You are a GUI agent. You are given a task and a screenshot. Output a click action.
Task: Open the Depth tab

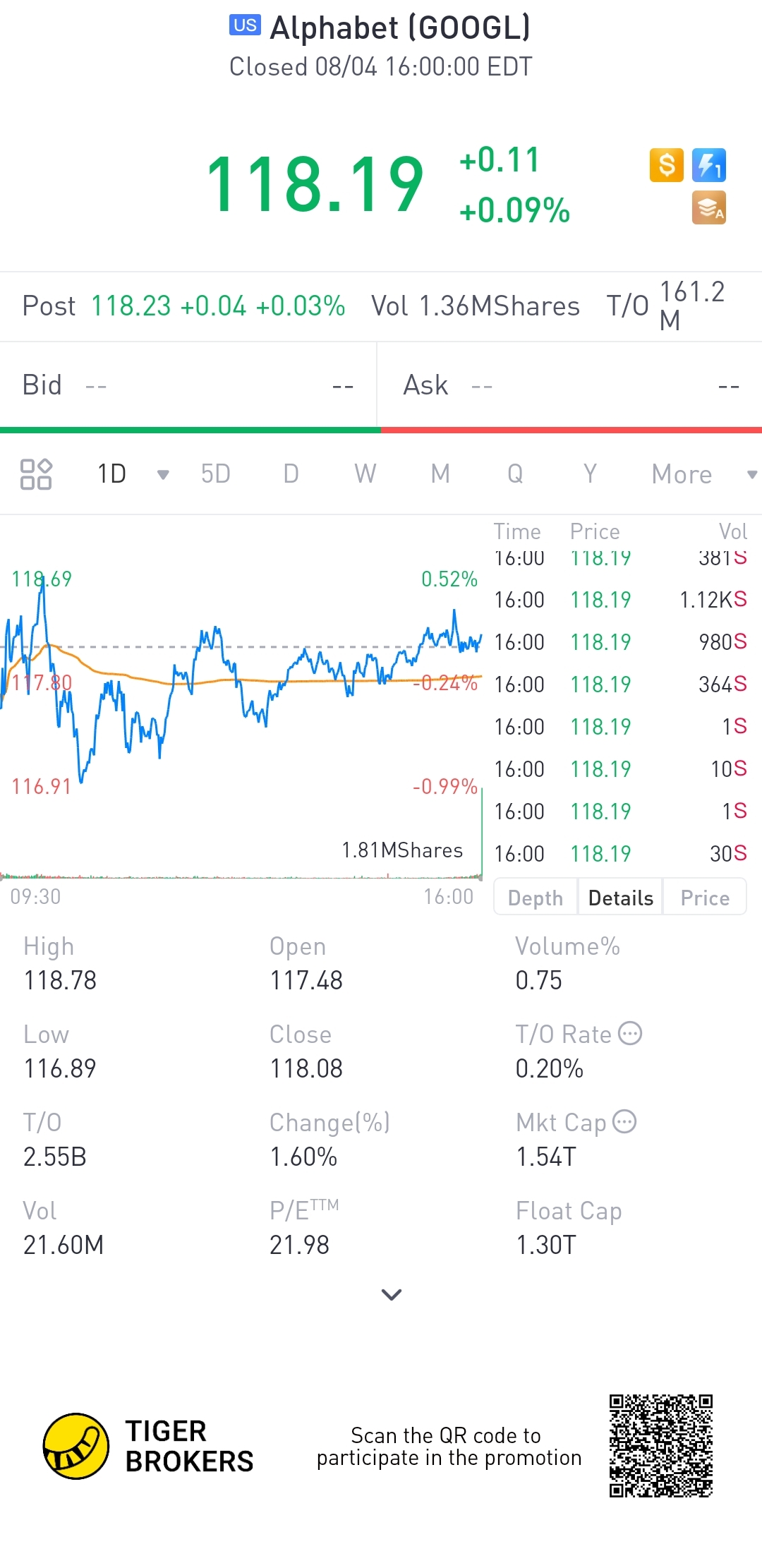tap(536, 898)
